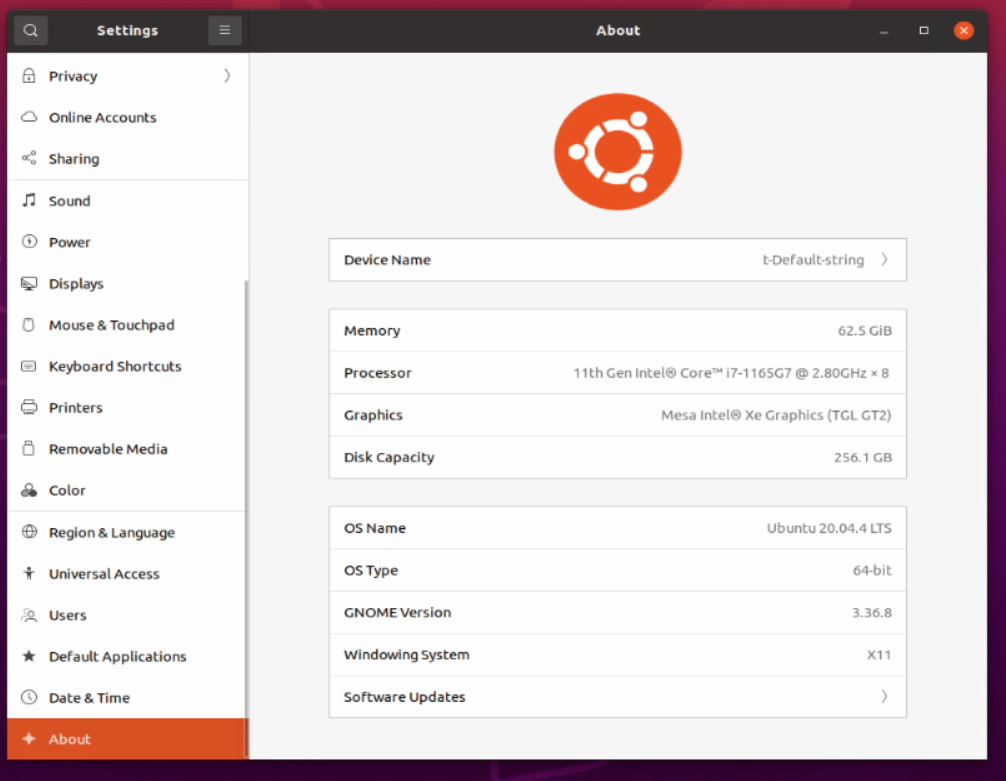Image resolution: width=1006 pixels, height=781 pixels.
Task: Open Region & Language settings
Action: (x=127, y=532)
